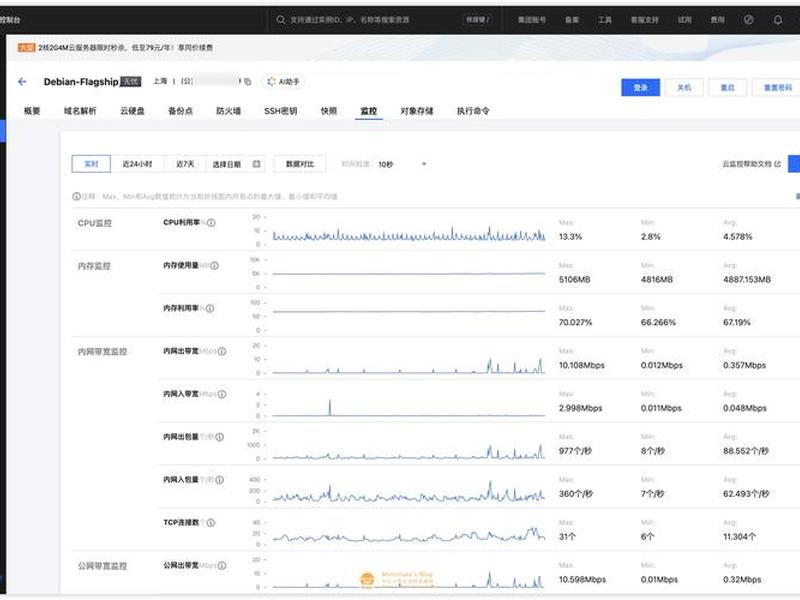The height and width of the screenshot is (600, 800).
Task: Click info icon next to 公网出带宽
Action: pyautogui.click(x=222, y=566)
